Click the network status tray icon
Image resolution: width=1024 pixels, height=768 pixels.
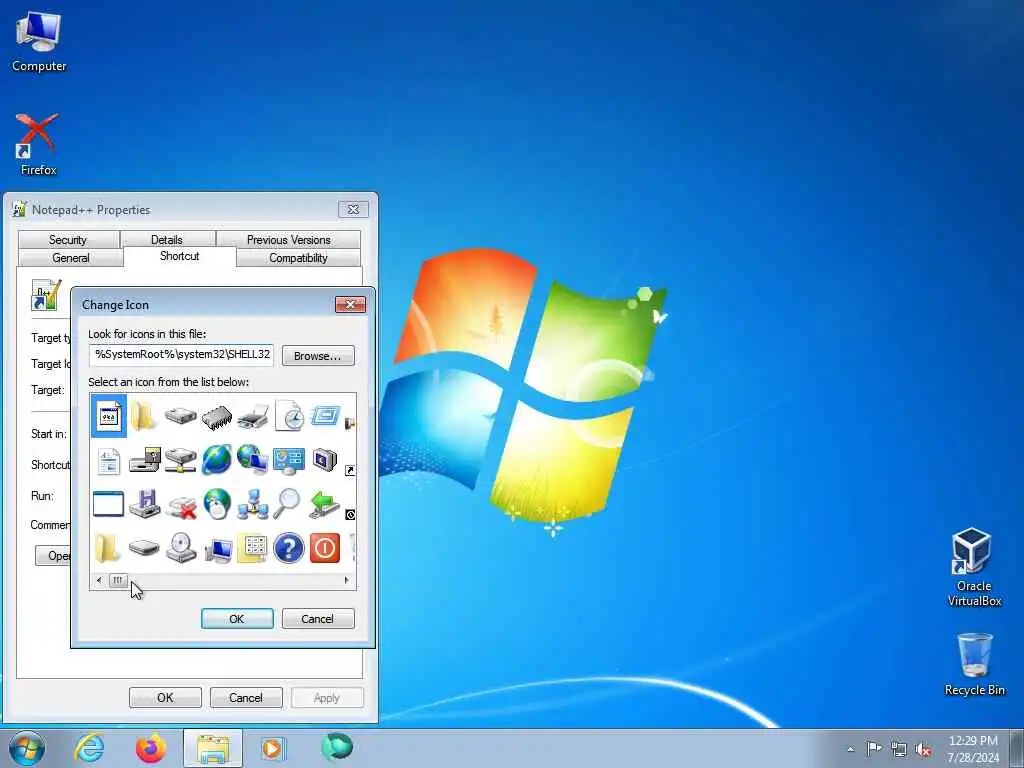899,749
